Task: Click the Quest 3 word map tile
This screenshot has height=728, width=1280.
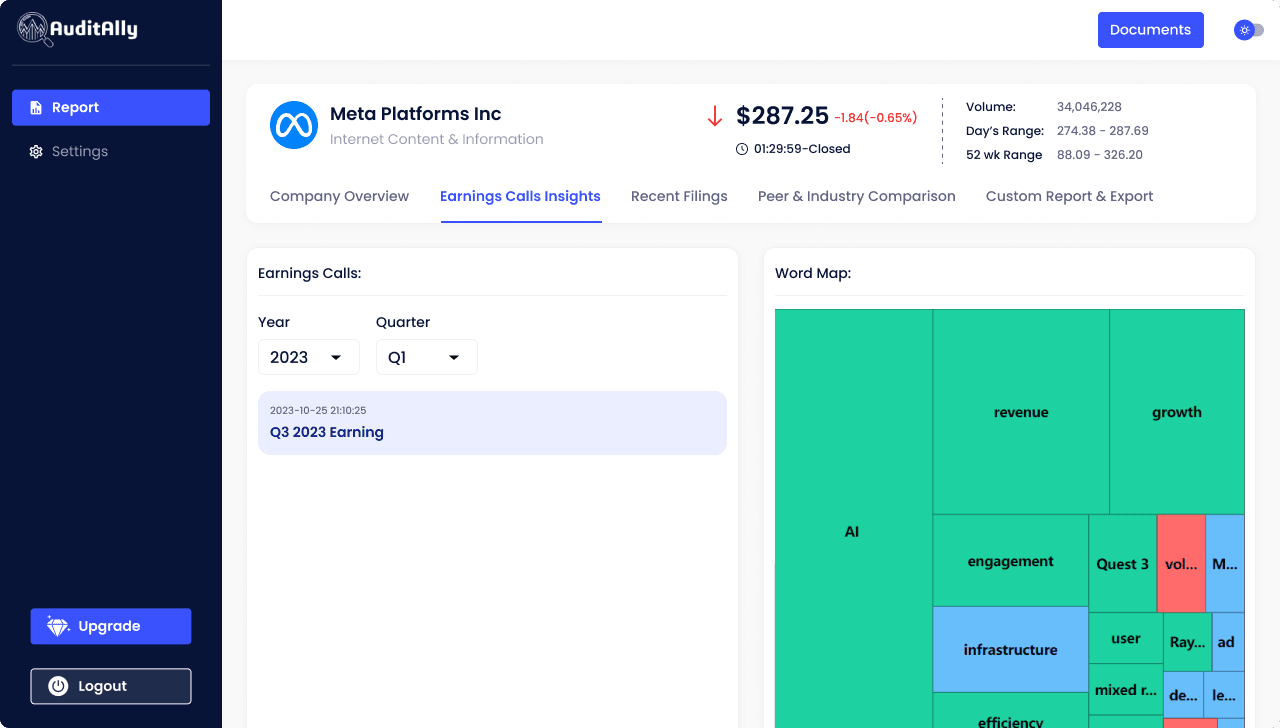Action: (x=1123, y=564)
